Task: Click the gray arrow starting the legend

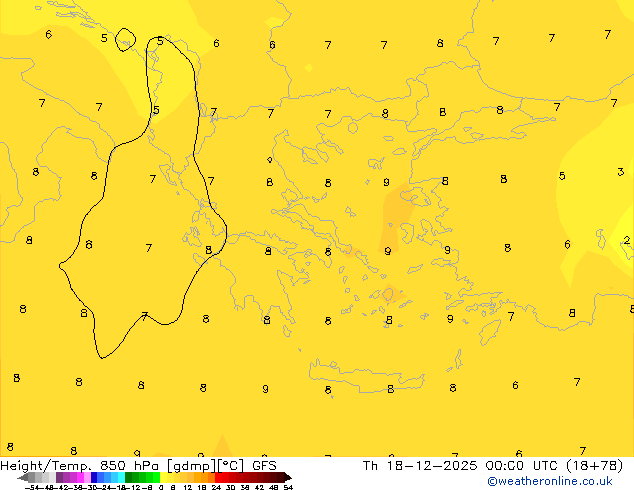Action: coord(23,477)
